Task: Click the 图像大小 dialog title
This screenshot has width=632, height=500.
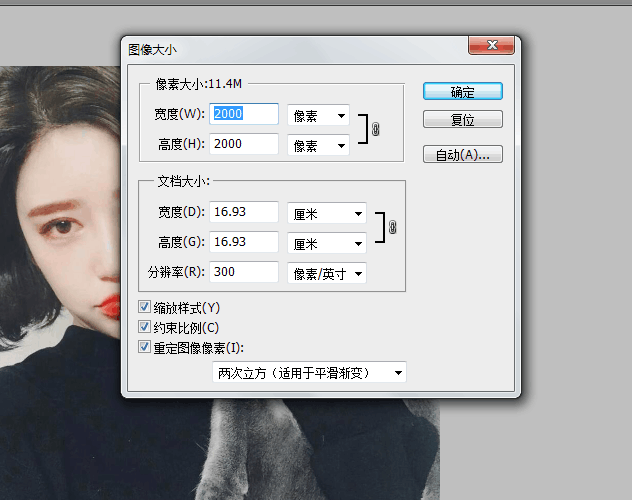Action: click(x=152, y=50)
